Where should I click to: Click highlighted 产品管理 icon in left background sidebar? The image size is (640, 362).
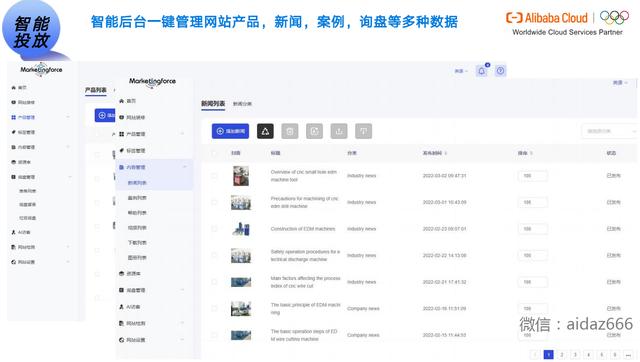[x=13, y=117]
